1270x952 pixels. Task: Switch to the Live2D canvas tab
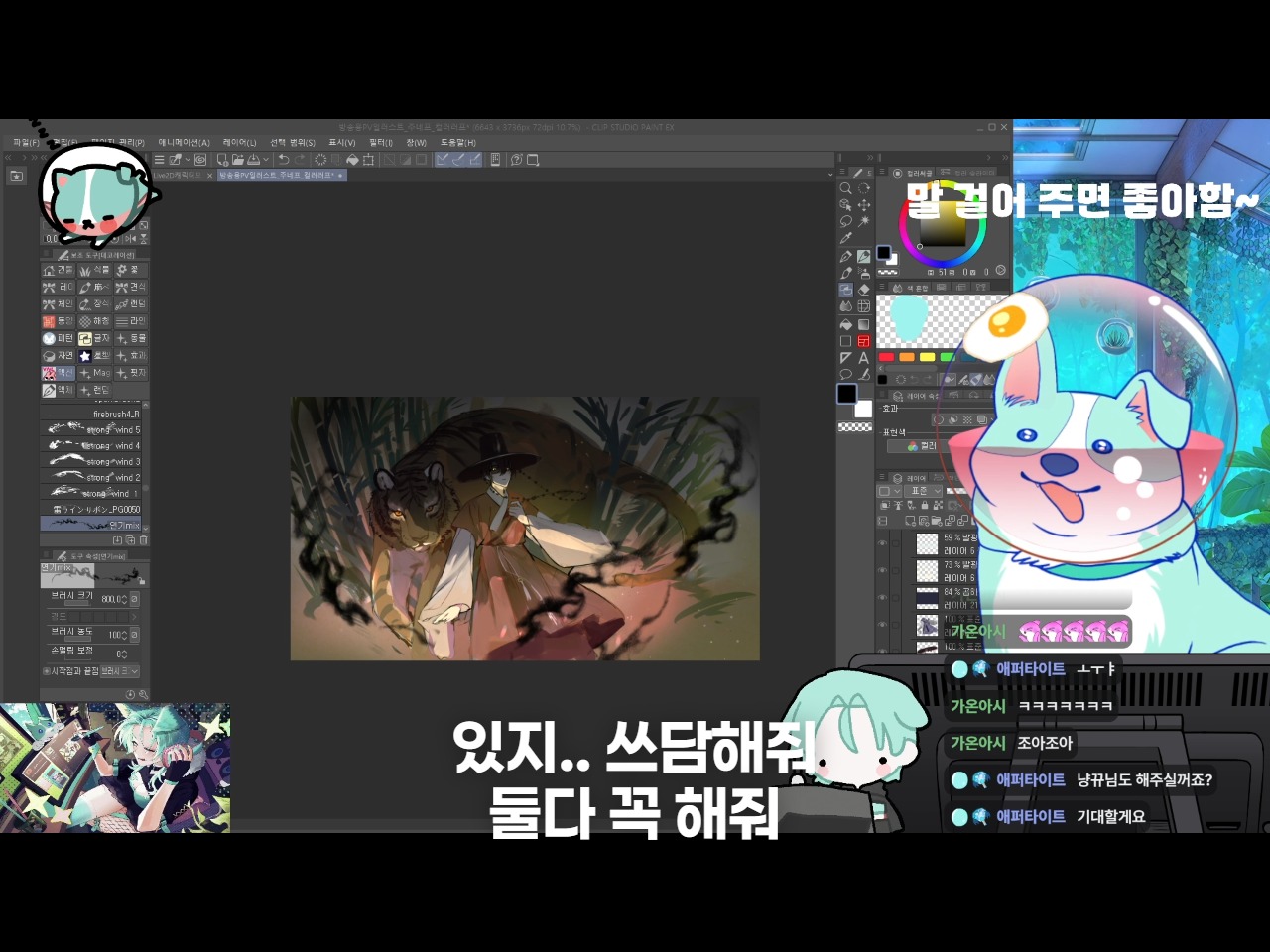click(x=183, y=175)
